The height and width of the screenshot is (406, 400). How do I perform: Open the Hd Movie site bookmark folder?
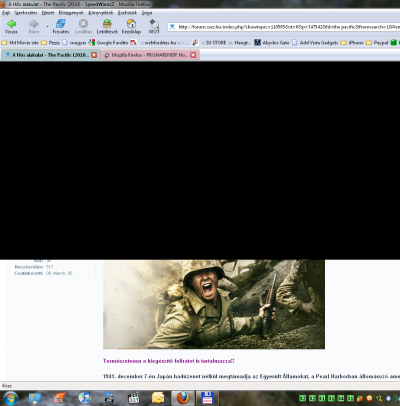tap(20, 43)
